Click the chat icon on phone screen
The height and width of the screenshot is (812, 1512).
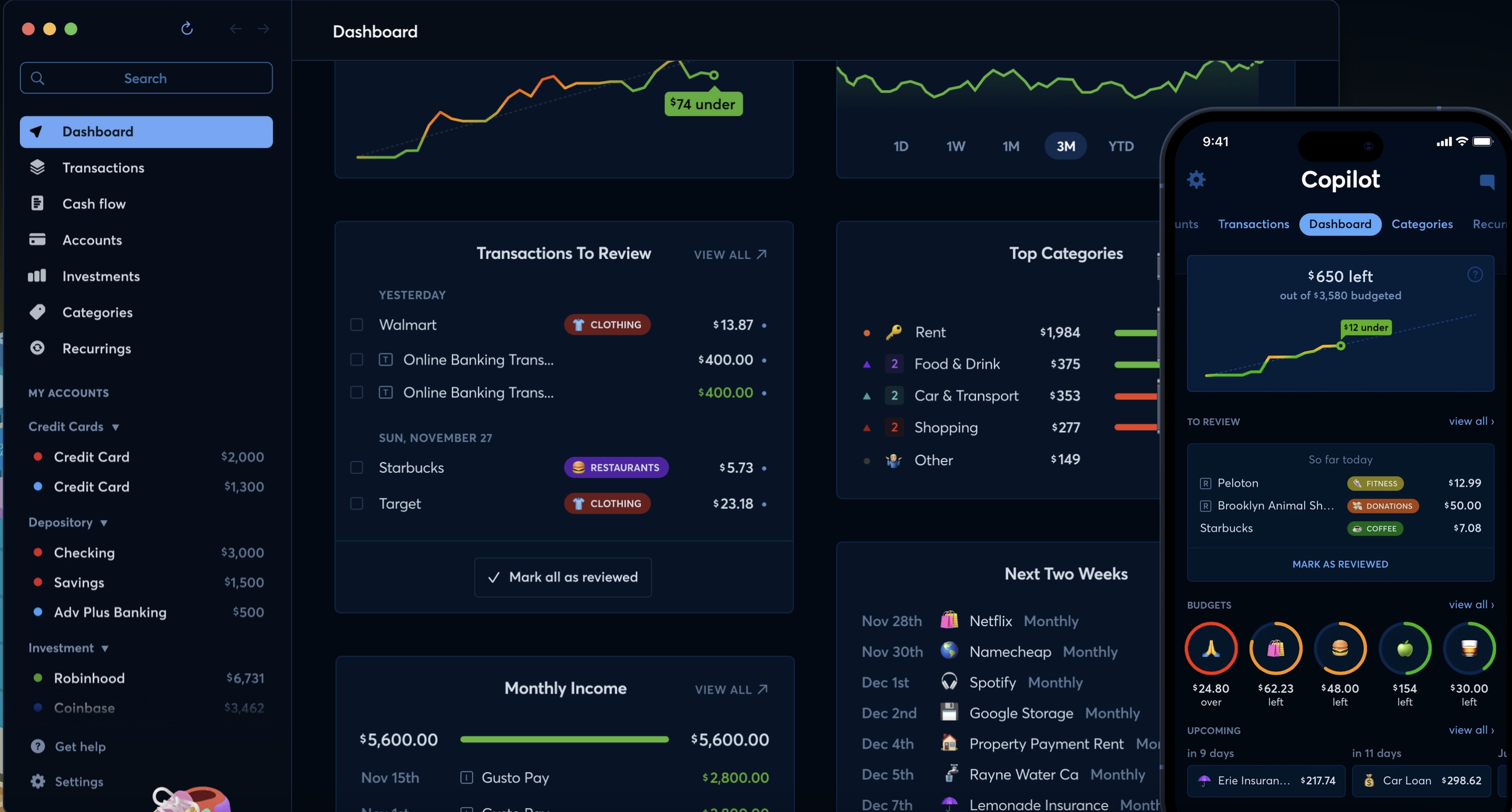tap(1487, 181)
